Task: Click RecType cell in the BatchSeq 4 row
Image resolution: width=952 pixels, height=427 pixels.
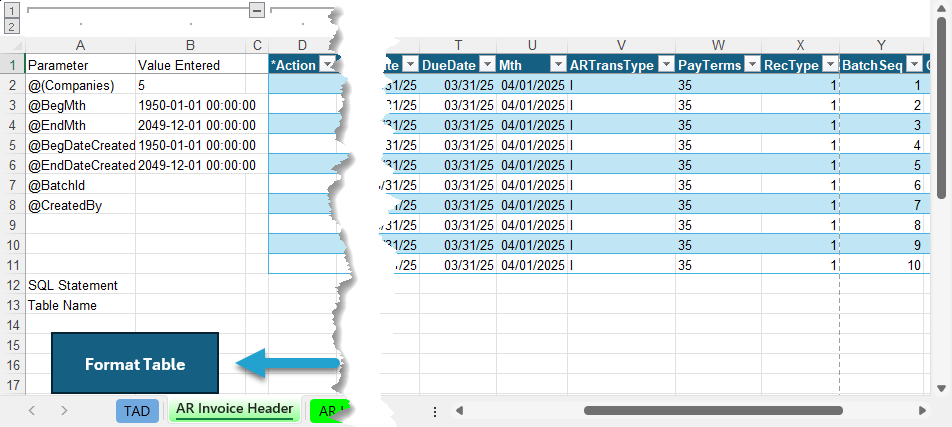Action: [800, 145]
